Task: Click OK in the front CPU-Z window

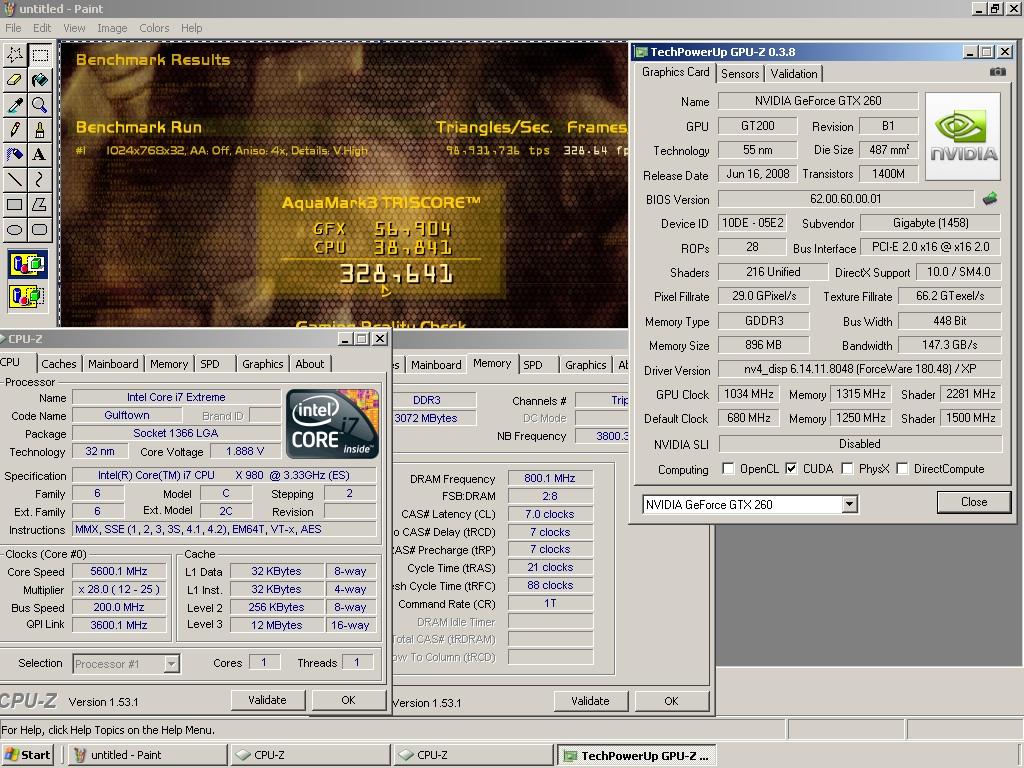Action: coord(348,699)
